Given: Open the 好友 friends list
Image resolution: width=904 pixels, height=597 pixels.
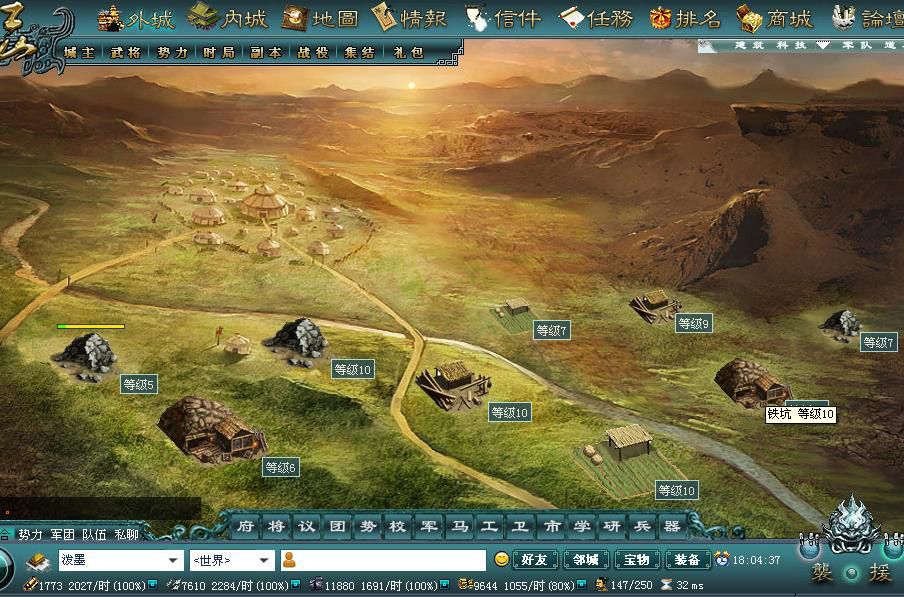Looking at the screenshot, I should (x=534, y=560).
